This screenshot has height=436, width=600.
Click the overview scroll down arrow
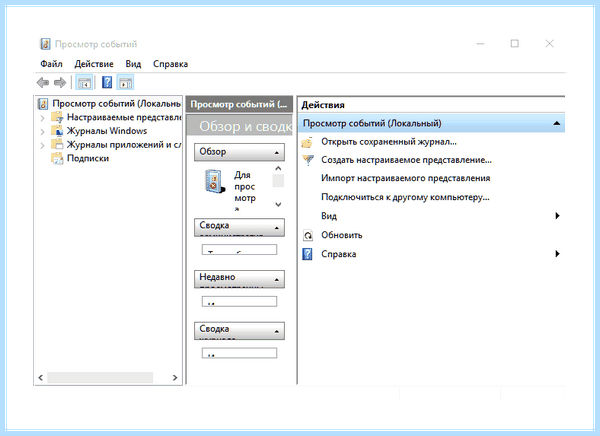(278, 204)
